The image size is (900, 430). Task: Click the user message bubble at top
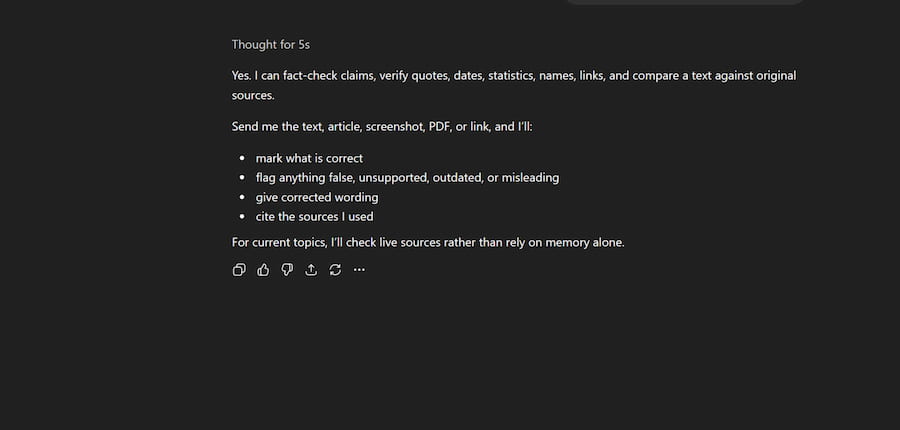[x=685, y=3]
